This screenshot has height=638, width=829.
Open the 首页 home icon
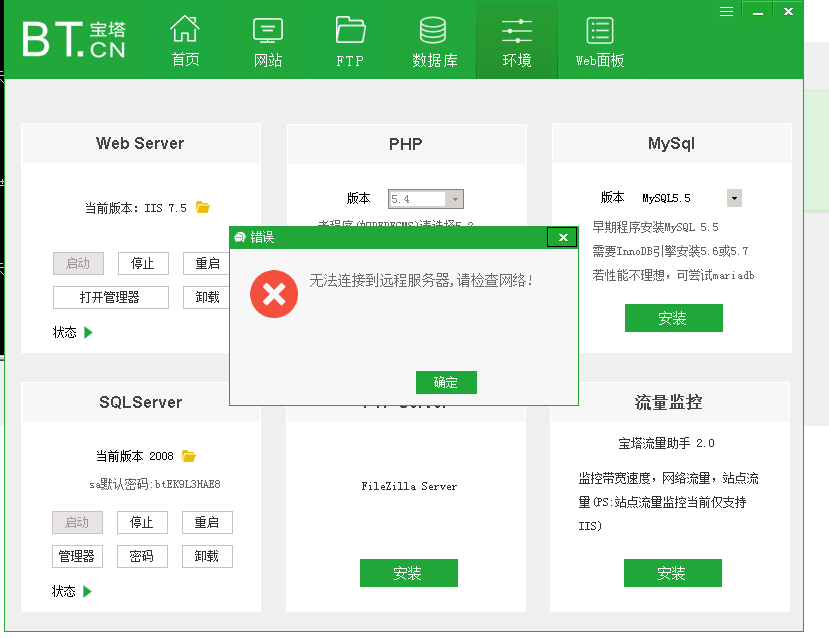(x=185, y=29)
